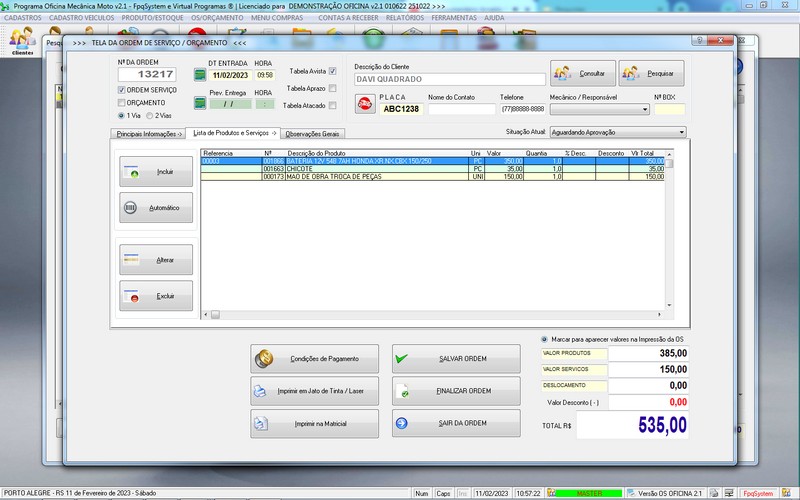The height and width of the screenshot is (500, 800).
Task: Click the SAIR DA ORDEM button
Action: [456, 423]
